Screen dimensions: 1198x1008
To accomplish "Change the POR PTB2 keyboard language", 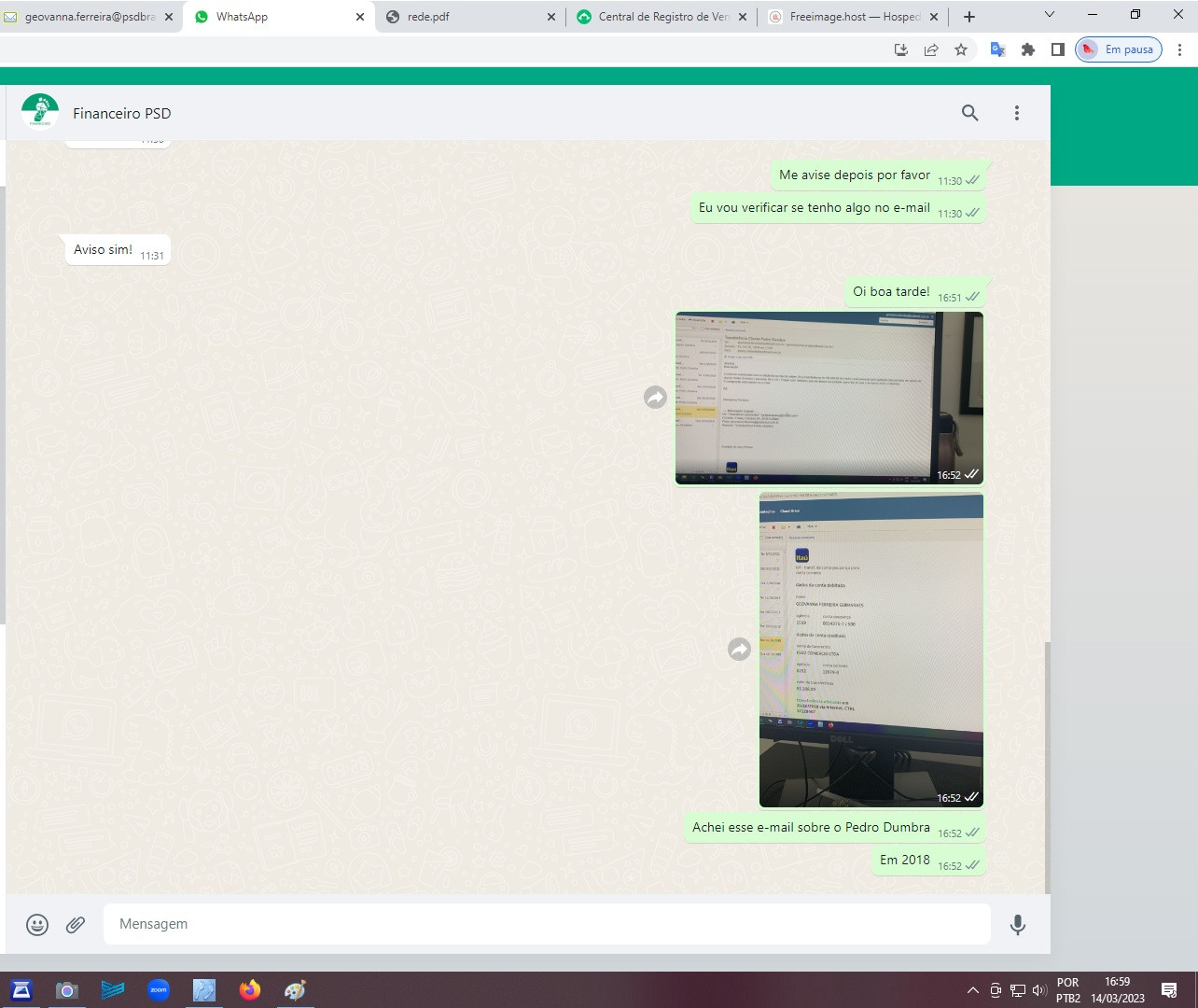I will (x=1068, y=990).
